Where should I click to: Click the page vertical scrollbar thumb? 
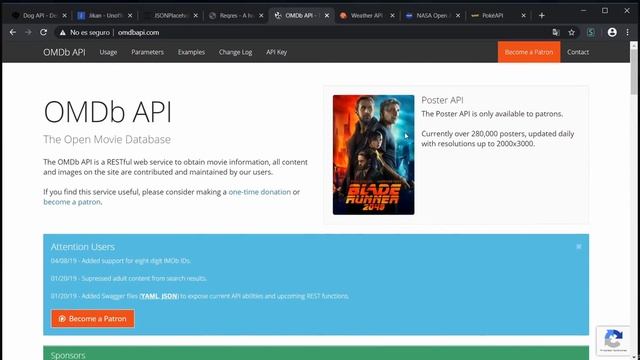click(633, 71)
